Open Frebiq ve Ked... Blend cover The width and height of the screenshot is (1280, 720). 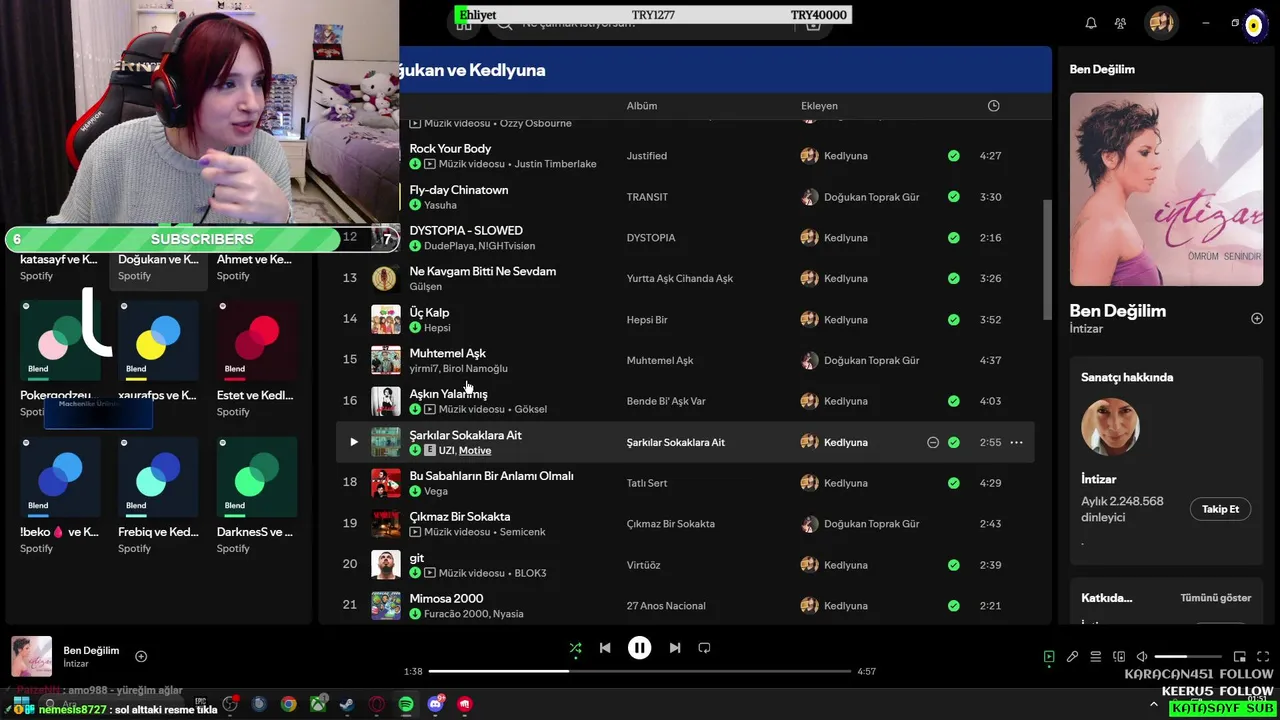pyautogui.click(x=158, y=477)
